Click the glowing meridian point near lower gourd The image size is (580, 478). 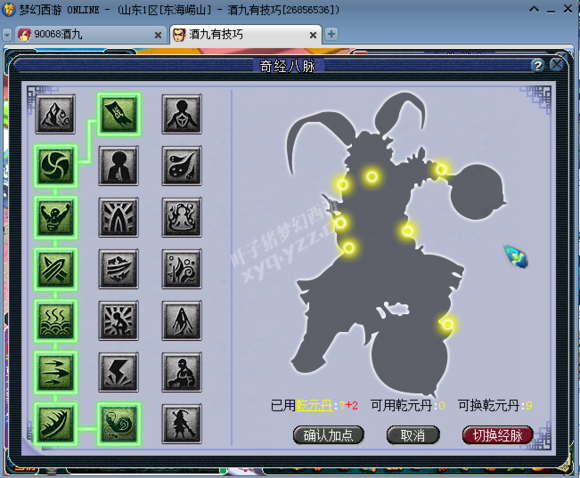coord(447,324)
